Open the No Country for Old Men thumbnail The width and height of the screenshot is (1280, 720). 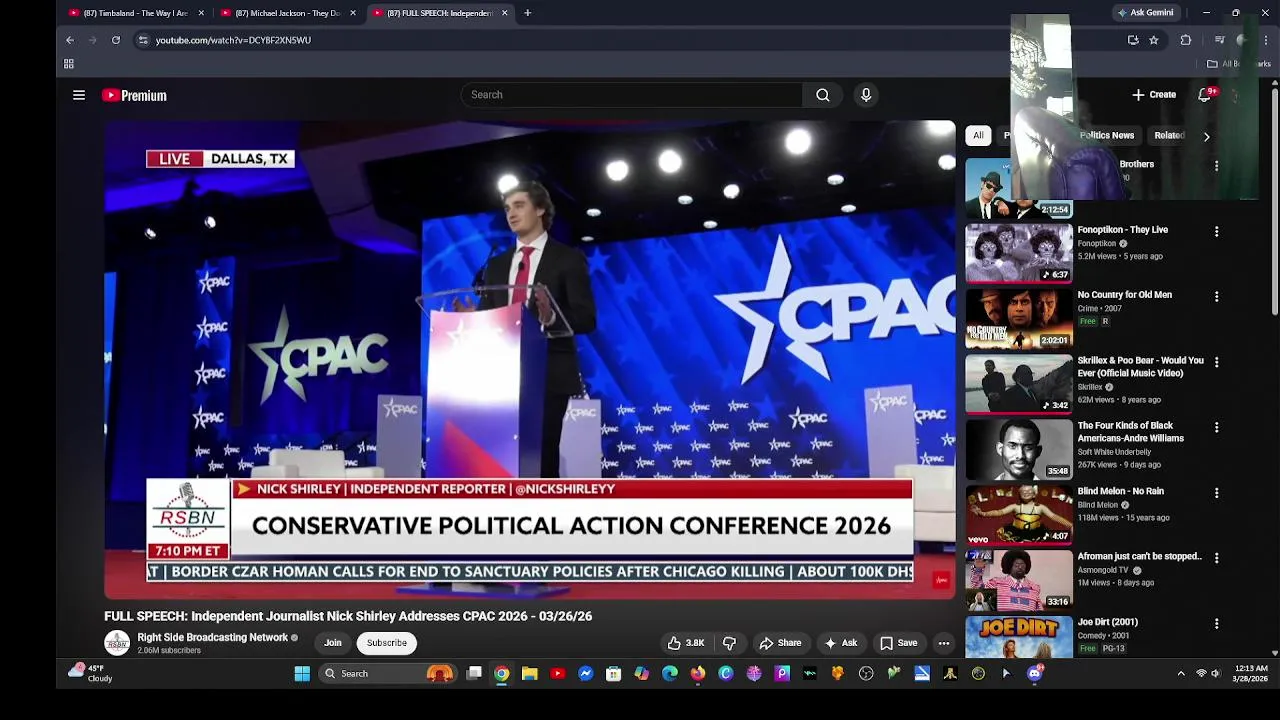click(1018, 319)
